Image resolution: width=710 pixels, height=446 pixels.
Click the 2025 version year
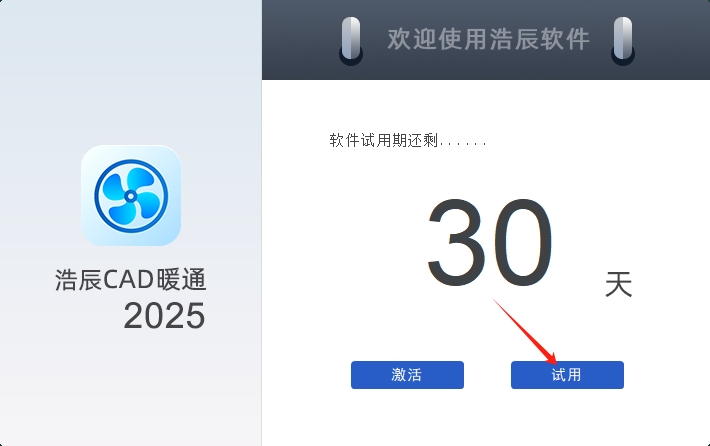[164, 316]
